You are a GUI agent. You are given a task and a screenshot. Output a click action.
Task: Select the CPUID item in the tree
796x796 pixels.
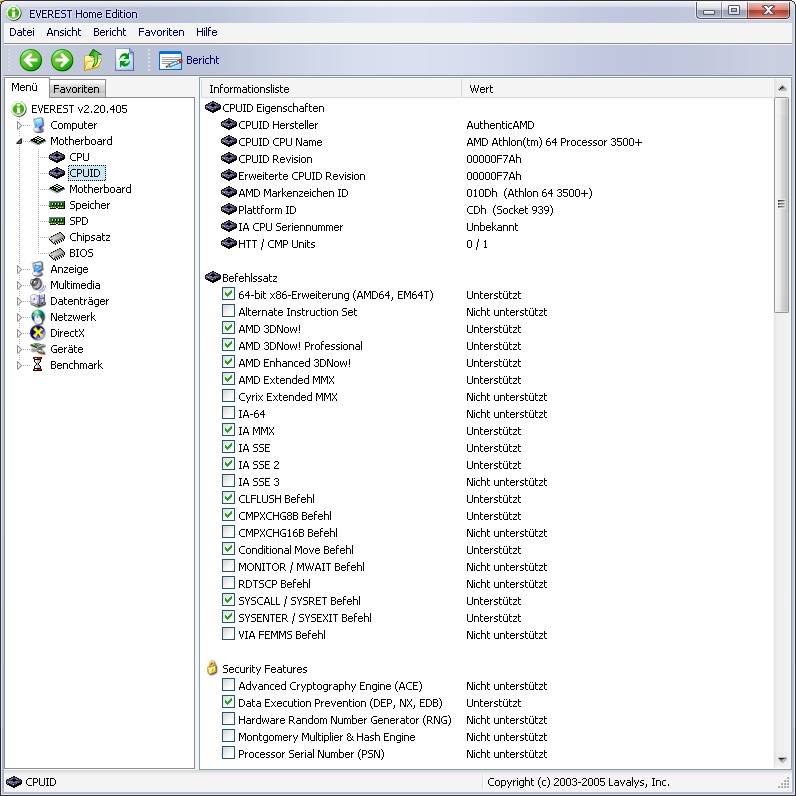86,173
